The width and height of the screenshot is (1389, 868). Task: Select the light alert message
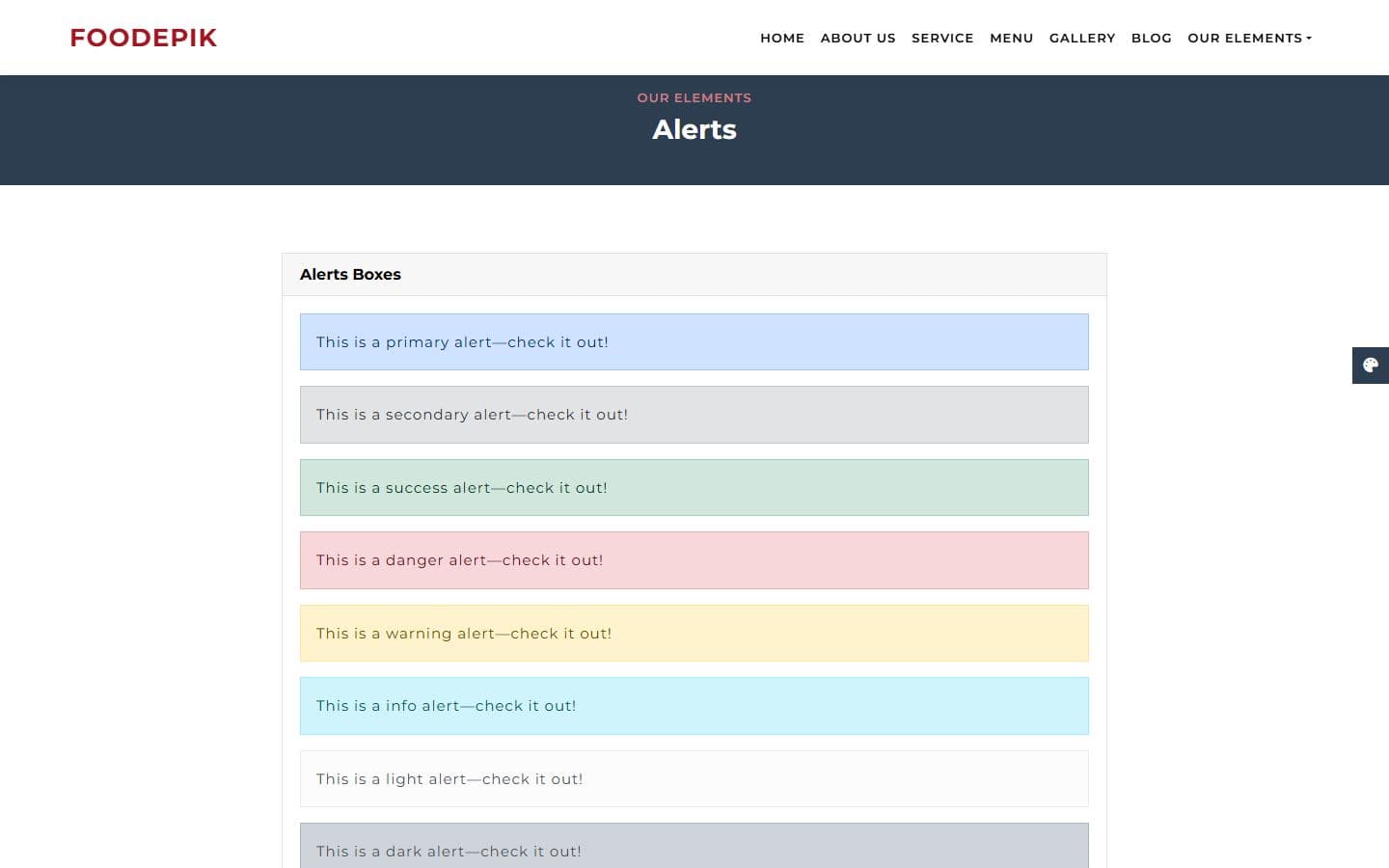(694, 778)
